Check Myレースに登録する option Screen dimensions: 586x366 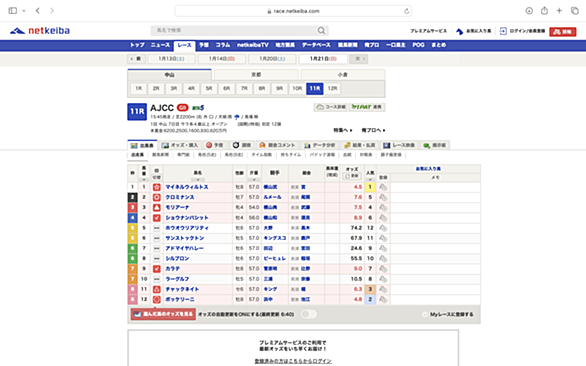[x=425, y=314]
